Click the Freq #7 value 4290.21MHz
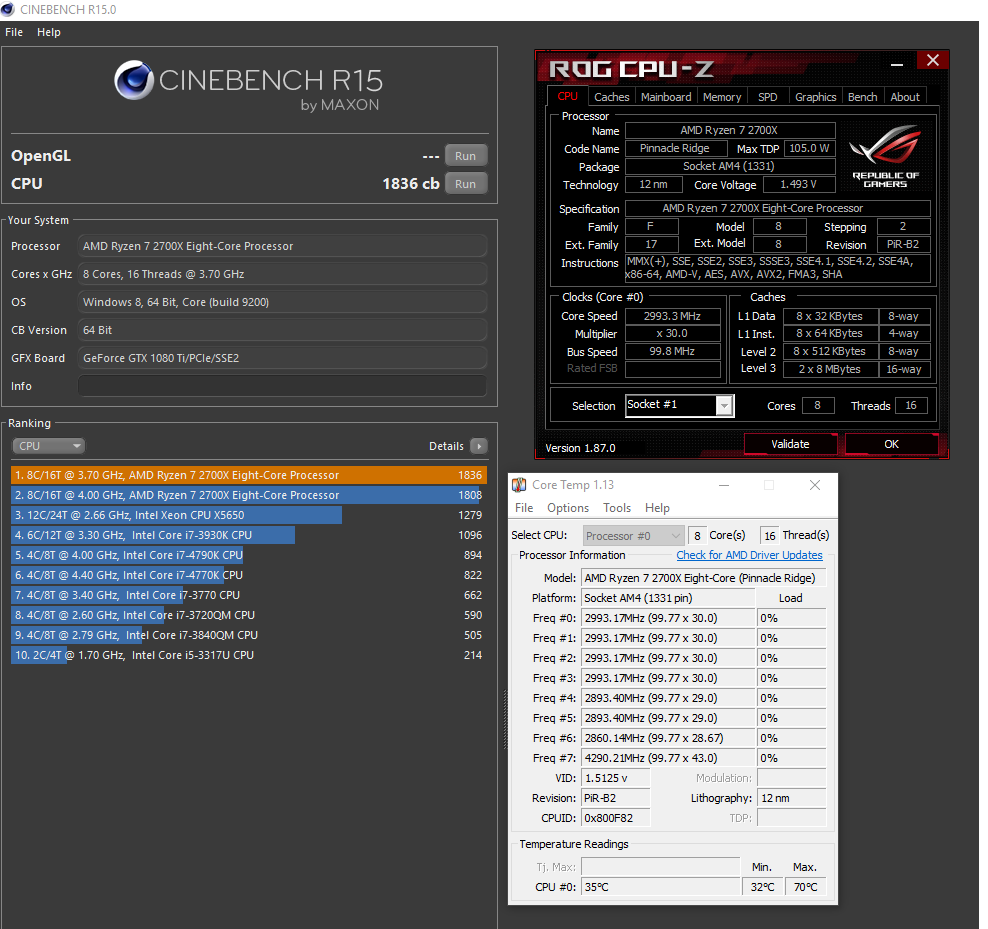This screenshot has width=988, height=929. tap(668, 758)
